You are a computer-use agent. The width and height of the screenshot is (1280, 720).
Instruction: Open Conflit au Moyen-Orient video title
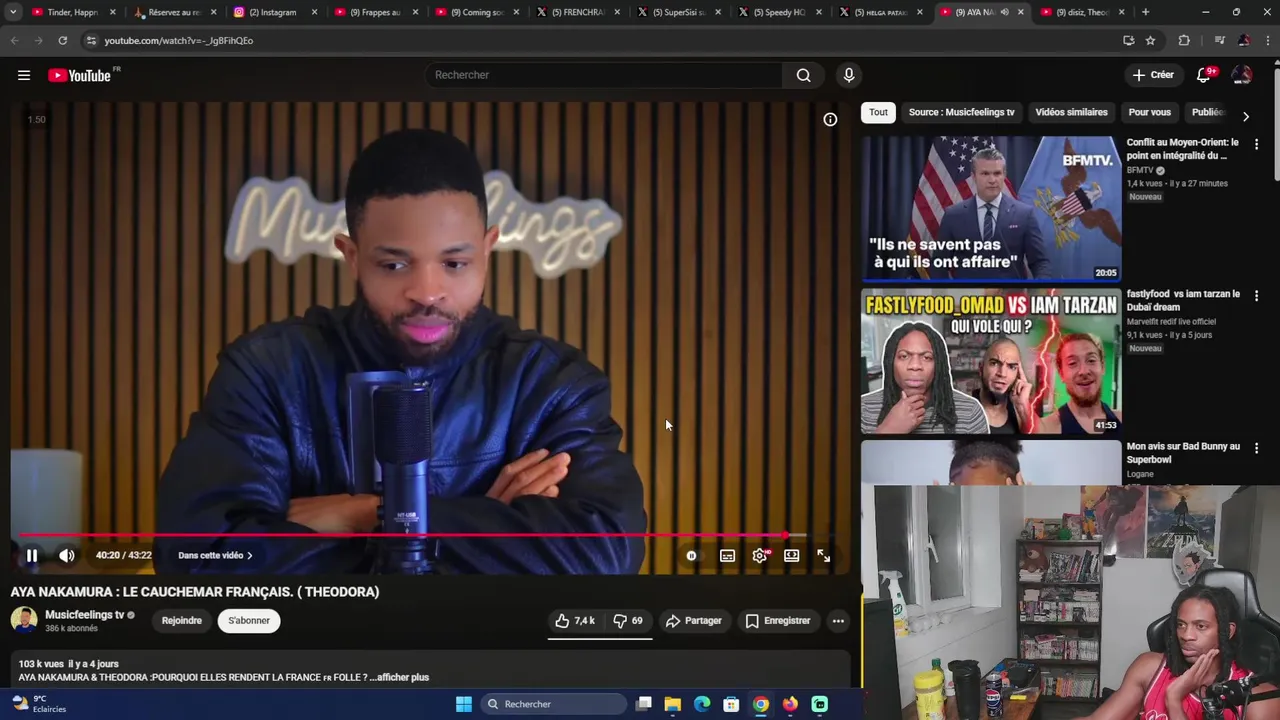coord(1183,149)
